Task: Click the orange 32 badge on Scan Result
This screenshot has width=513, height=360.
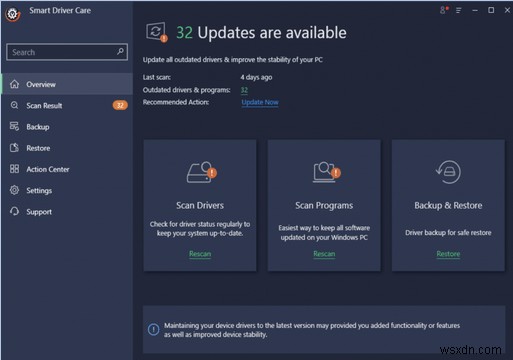Action: 120,105
